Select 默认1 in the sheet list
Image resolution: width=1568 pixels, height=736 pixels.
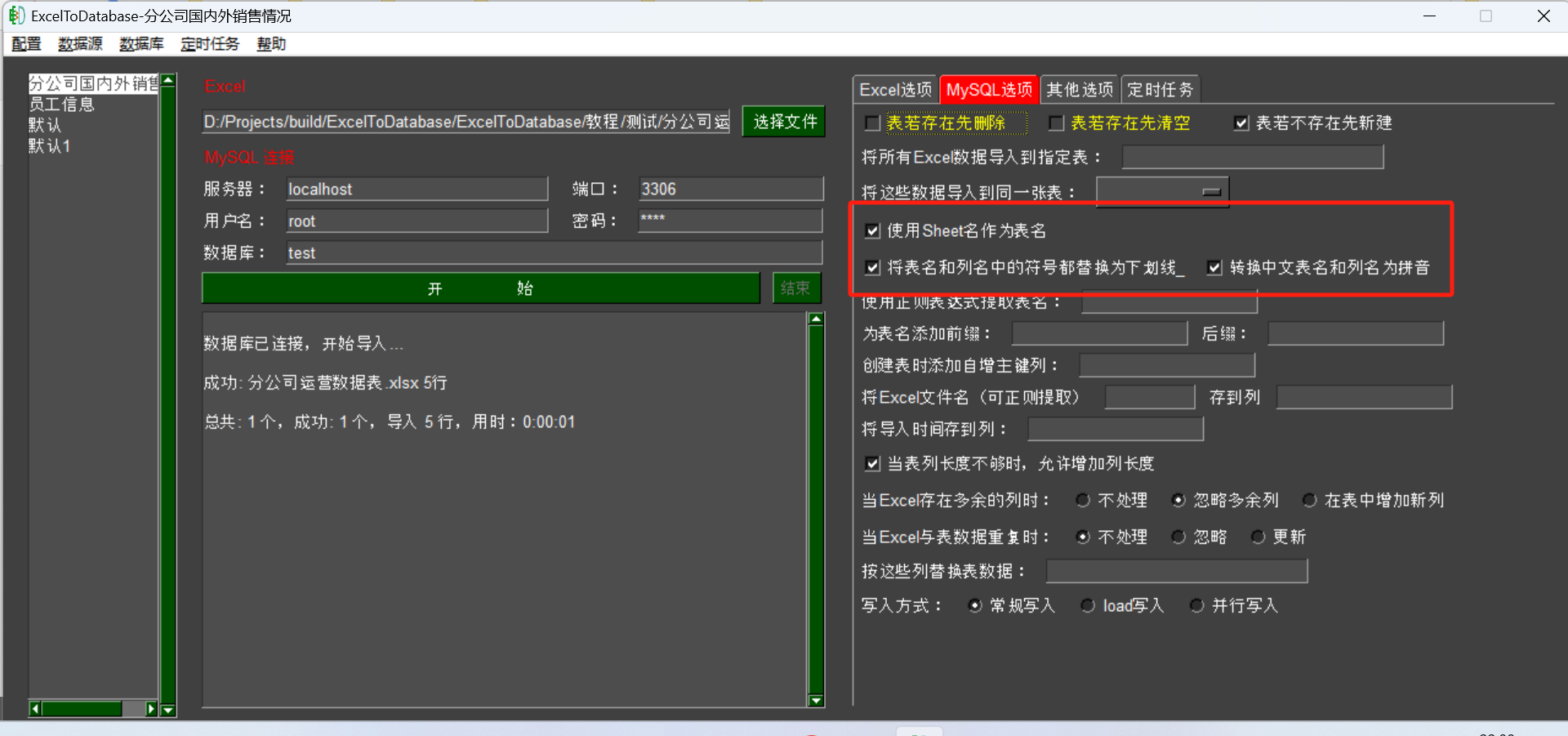50,146
